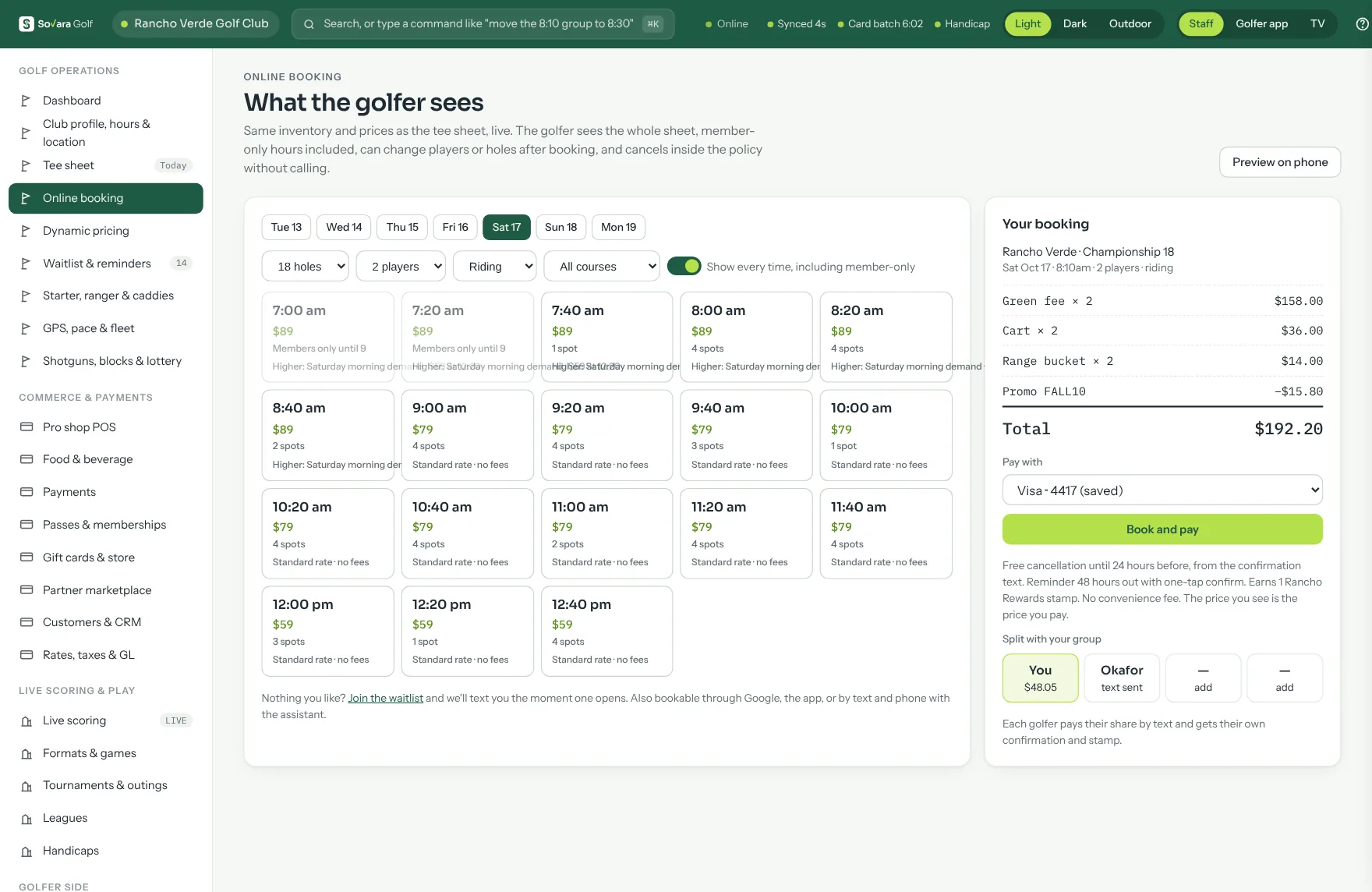This screenshot has width=1372, height=892.
Task: Open Online booking in the sidebar
Action: 106,198
